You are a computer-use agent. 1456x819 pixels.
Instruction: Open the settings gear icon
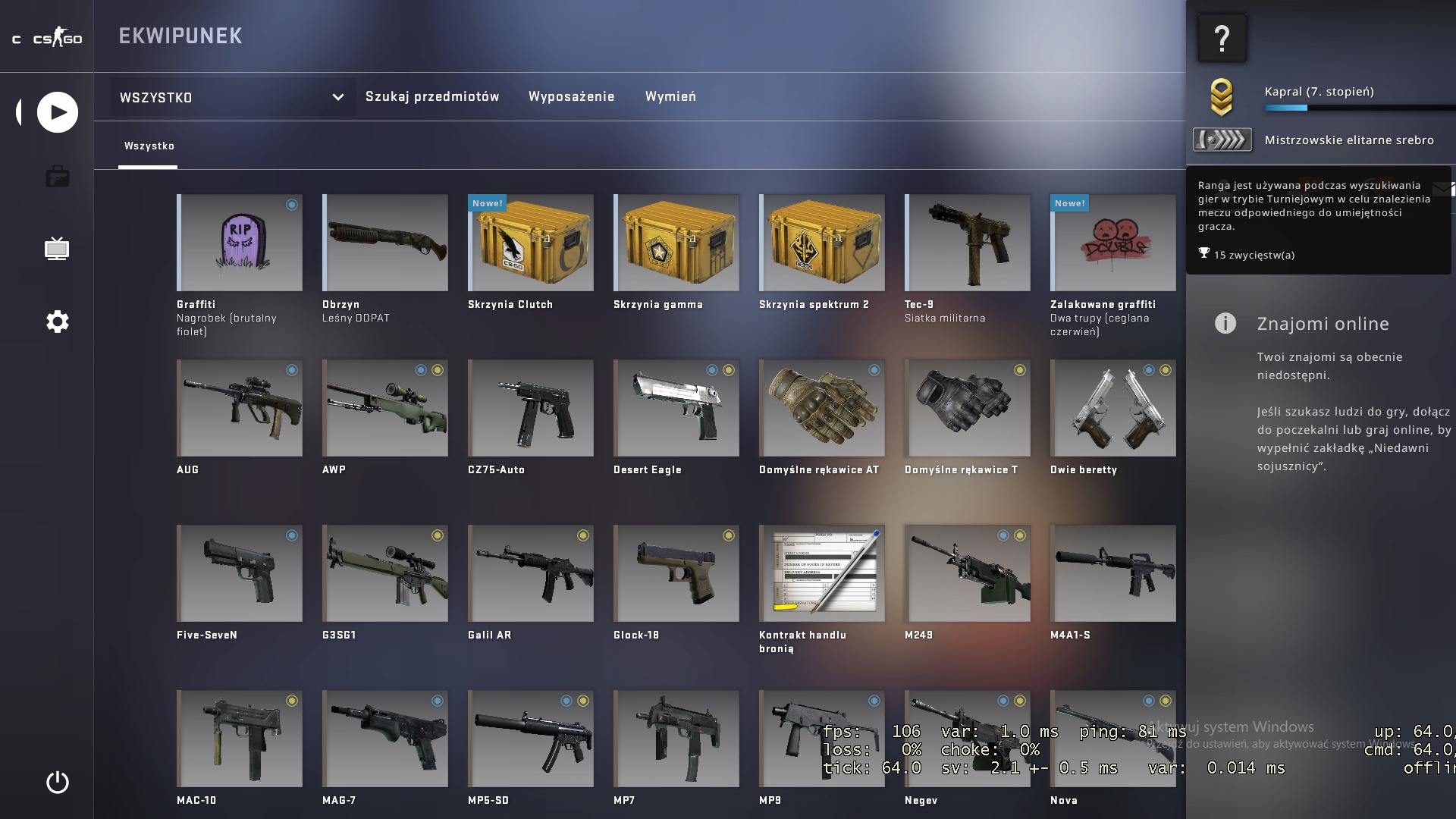[x=58, y=322]
